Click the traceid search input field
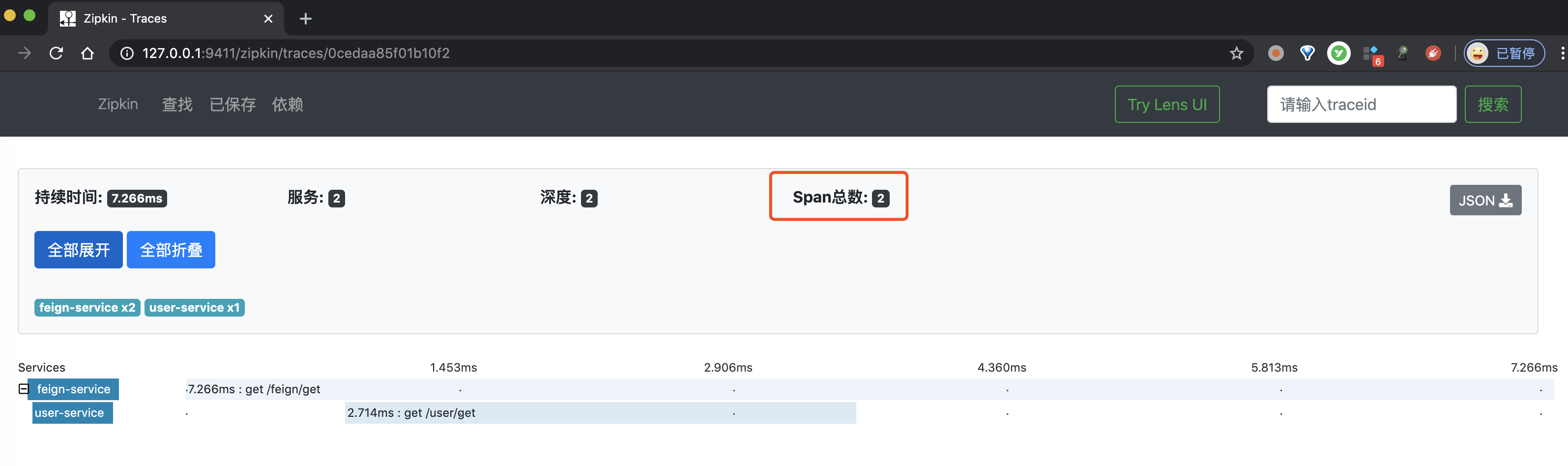Image resolution: width=1568 pixels, height=466 pixels. pyautogui.click(x=1361, y=105)
